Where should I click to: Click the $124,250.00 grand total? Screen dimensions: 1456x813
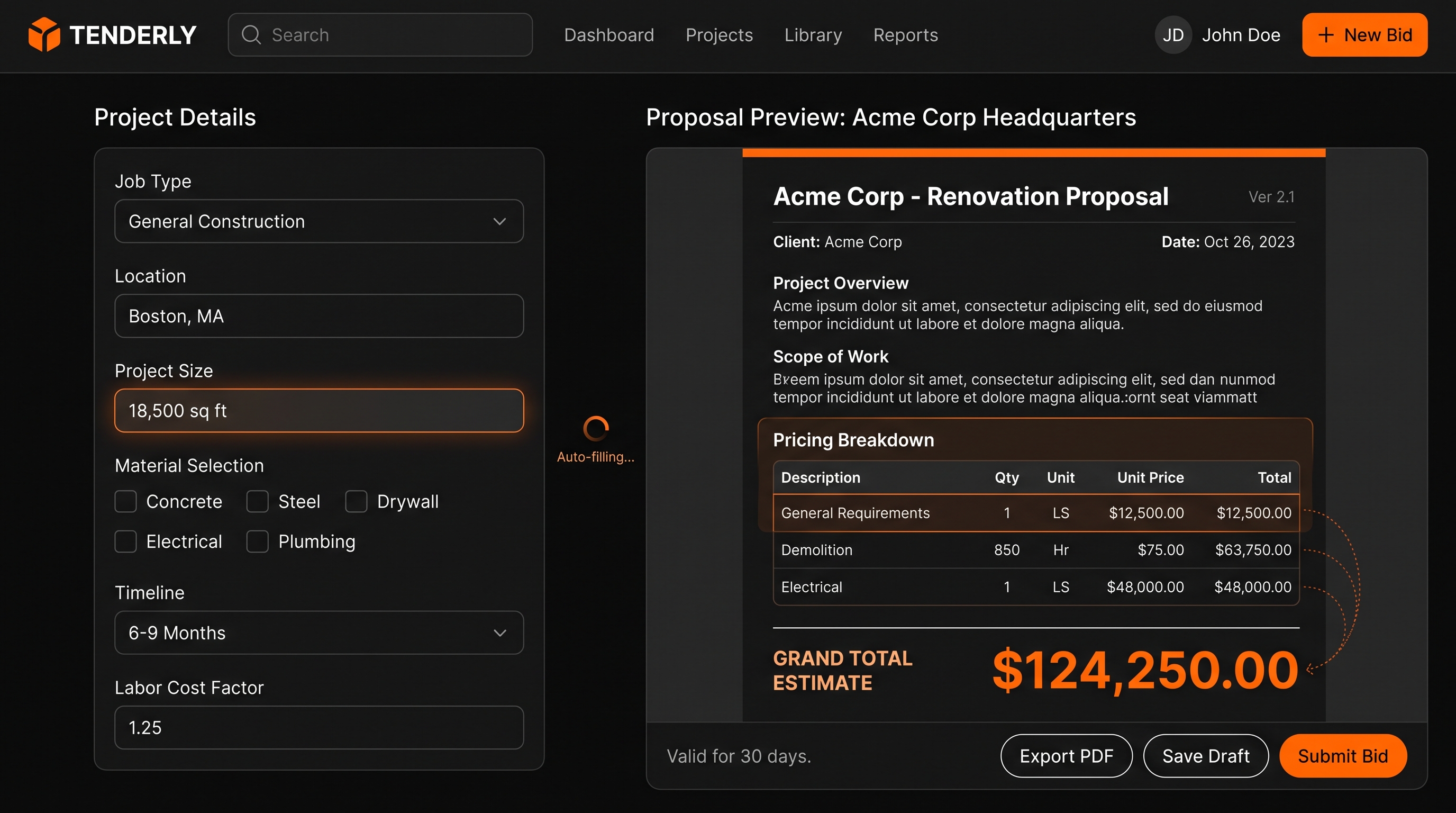tap(1145, 671)
